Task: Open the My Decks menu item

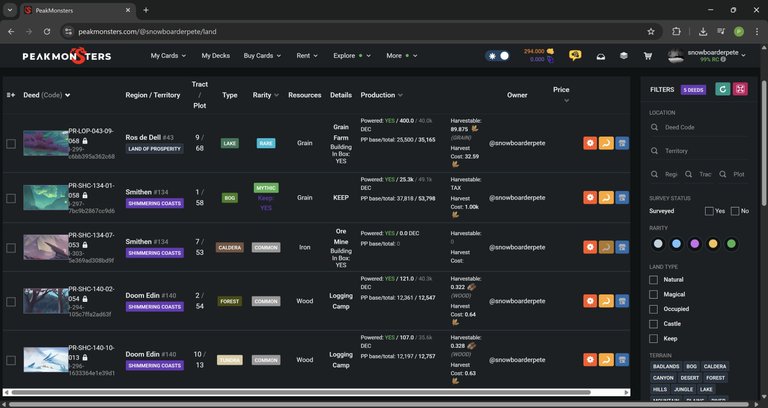Action: [x=216, y=56]
